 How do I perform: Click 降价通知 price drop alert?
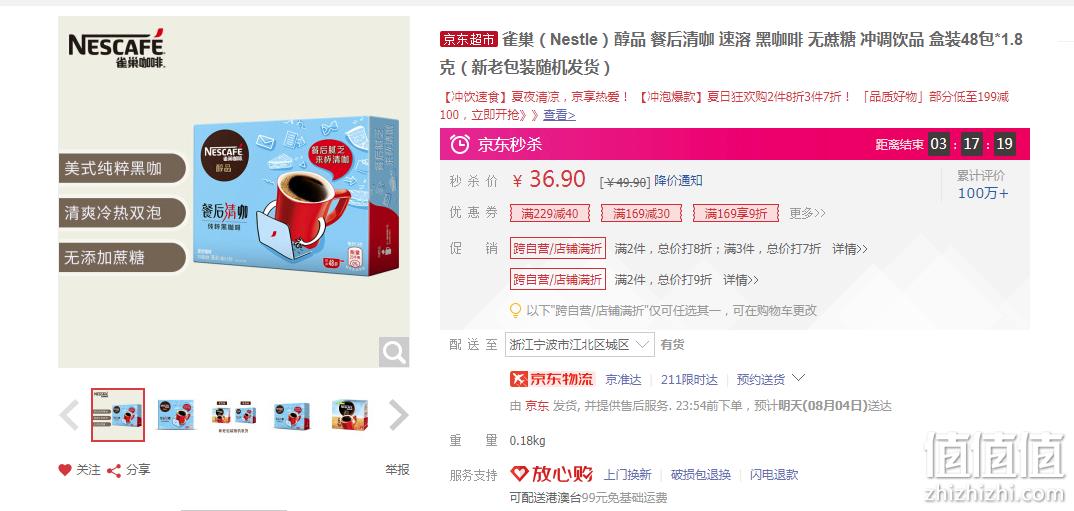[678, 181]
